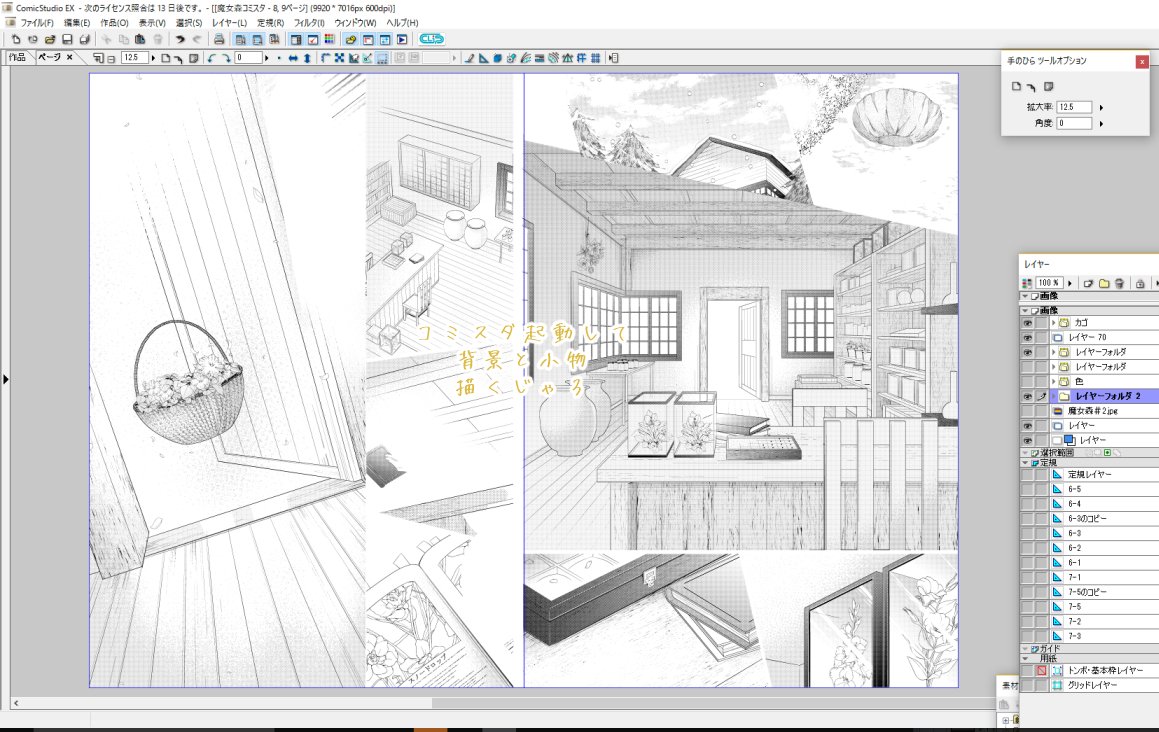Click the New file icon in toolbar
Viewport: 1159px width, 732px height.
click(x=15, y=39)
